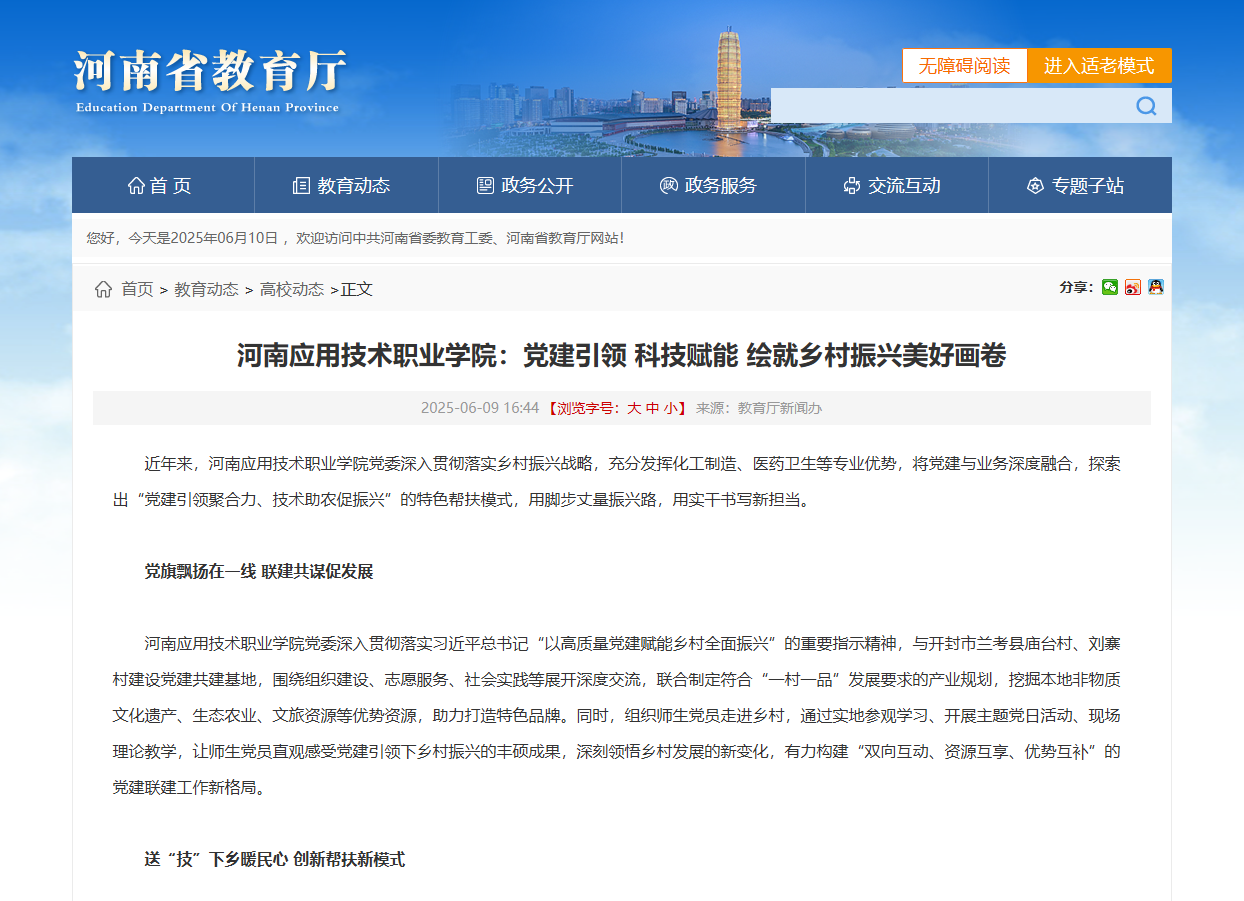Click the 政务服务 nav icon

(x=669, y=186)
